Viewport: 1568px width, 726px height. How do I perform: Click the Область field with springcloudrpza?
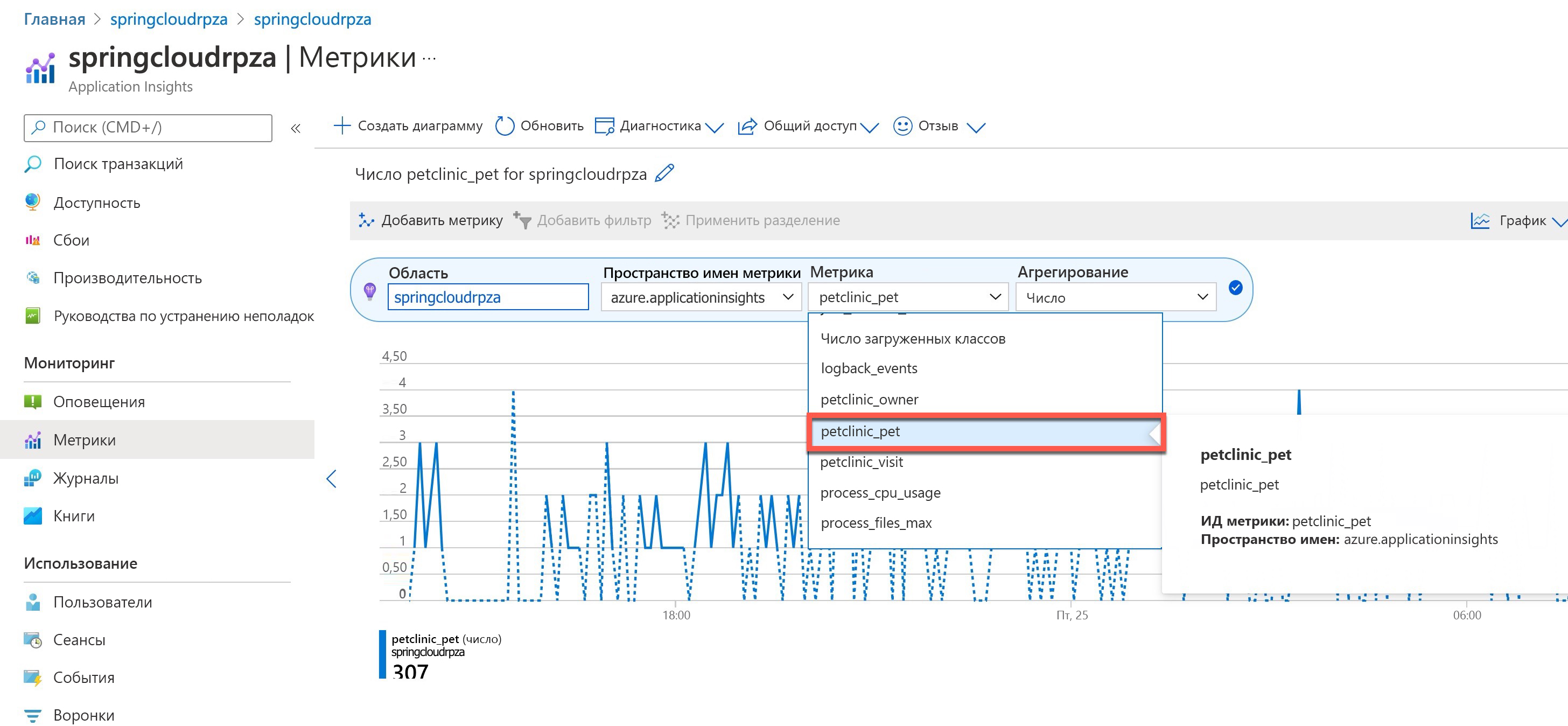(x=488, y=297)
